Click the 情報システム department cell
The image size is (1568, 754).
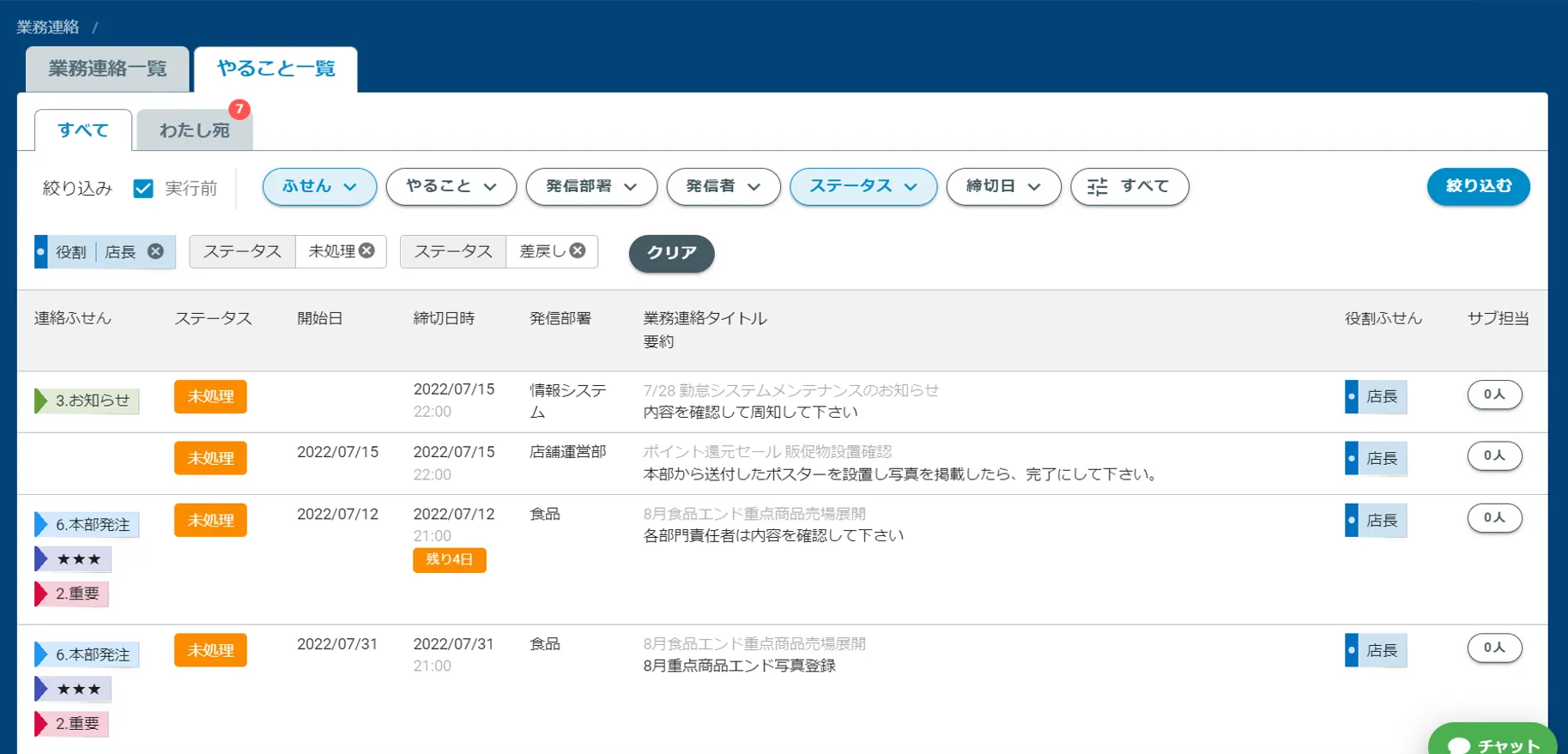coord(568,401)
